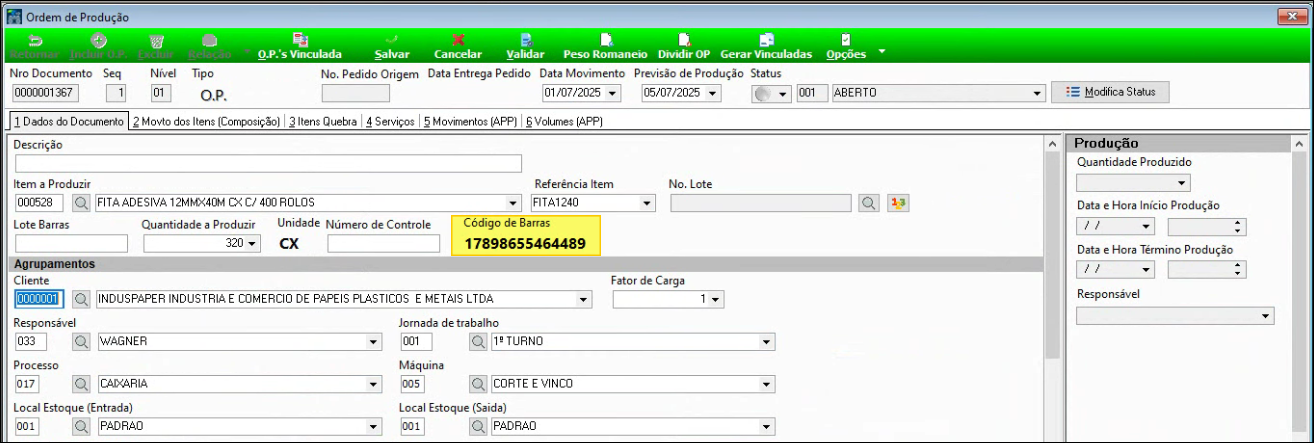The height and width of the screenshot is (443, 1314).
Task: Click the search icon beside Máquina code 005
Action: pyautogui.click(x=477, y=383)
